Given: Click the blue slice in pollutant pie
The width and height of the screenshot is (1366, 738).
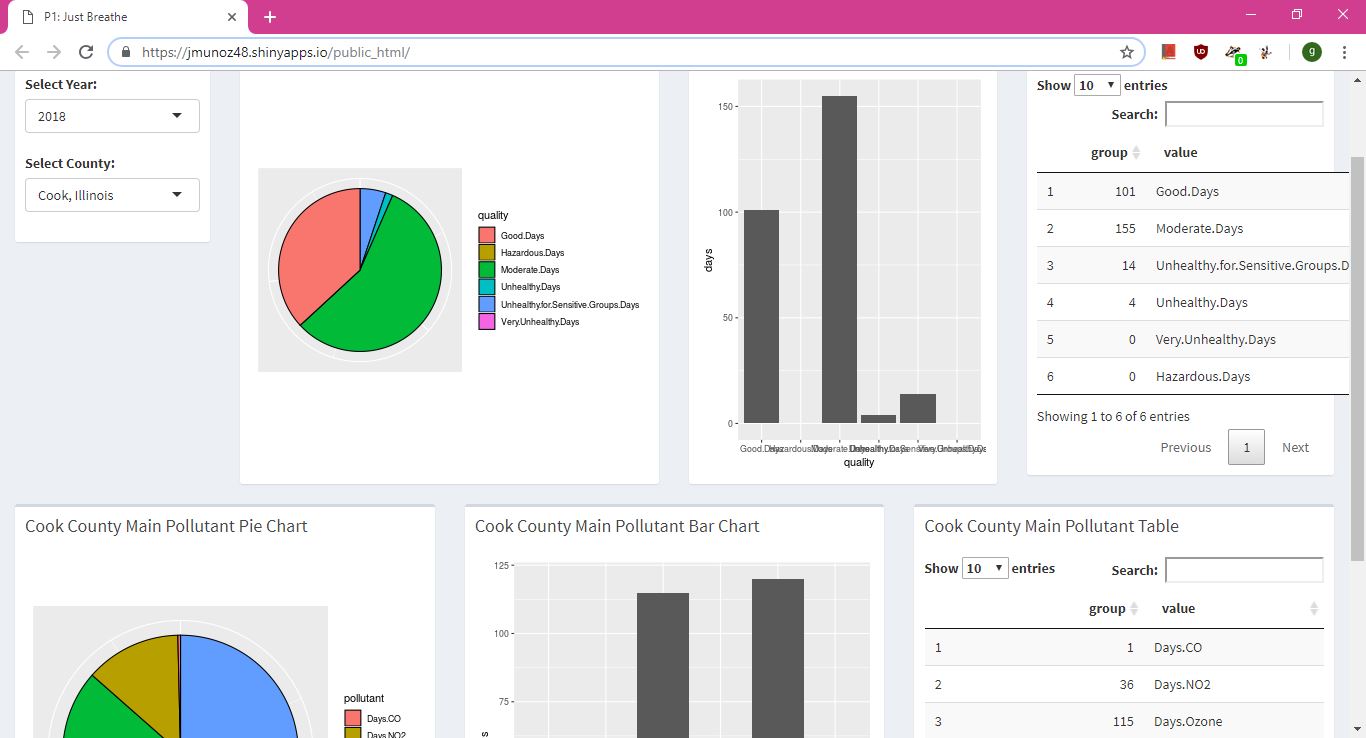Looking at the screenshot, I should tap(238, 686).
